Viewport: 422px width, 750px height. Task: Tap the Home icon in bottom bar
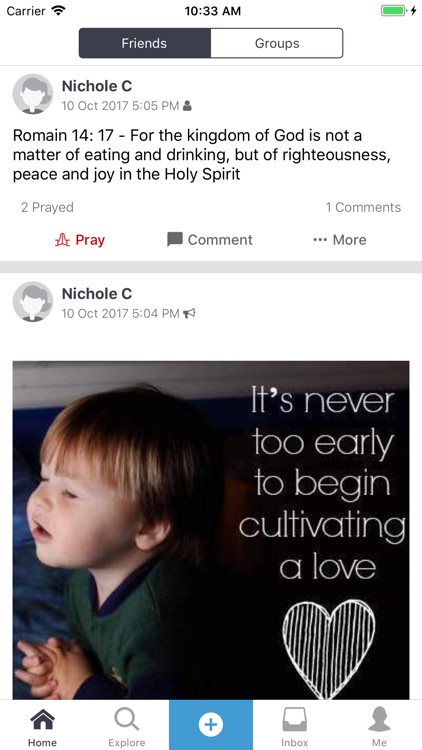[x=42, y=720]
